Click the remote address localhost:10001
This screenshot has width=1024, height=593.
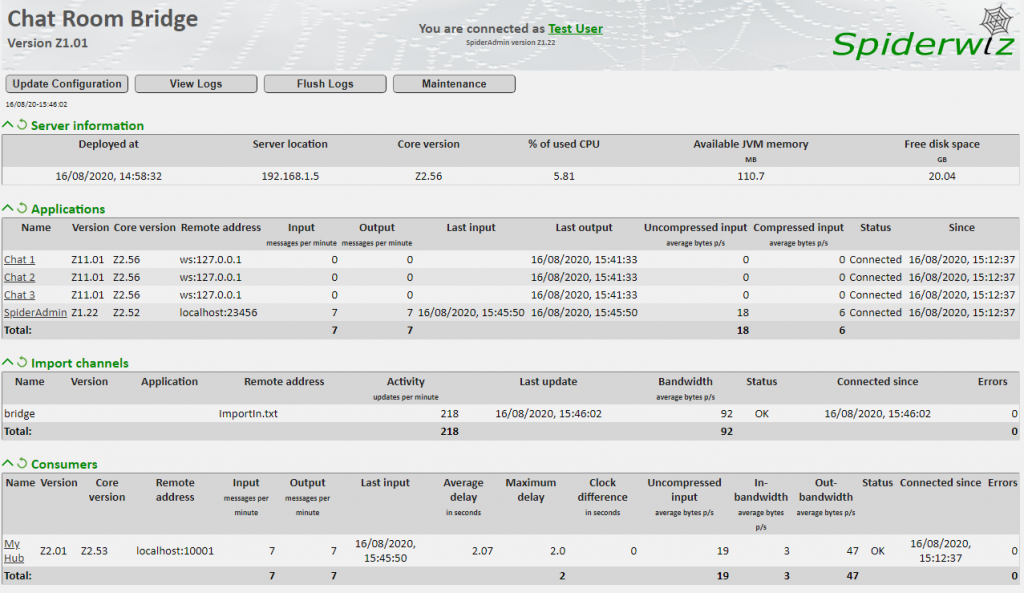click(x=175, y=551)
